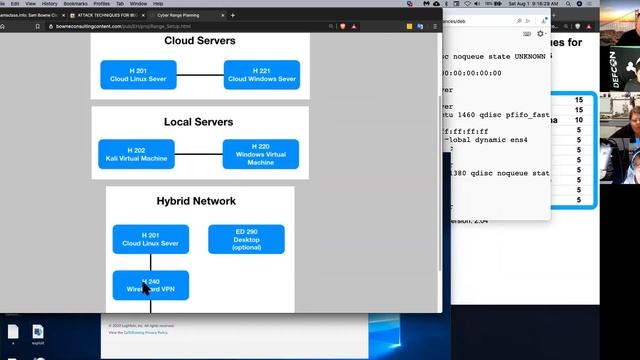This screenshot has width=640, height=360.
Task: Click the H 220 Windows Virtual Machine box
Action: [x=260, y=154]
